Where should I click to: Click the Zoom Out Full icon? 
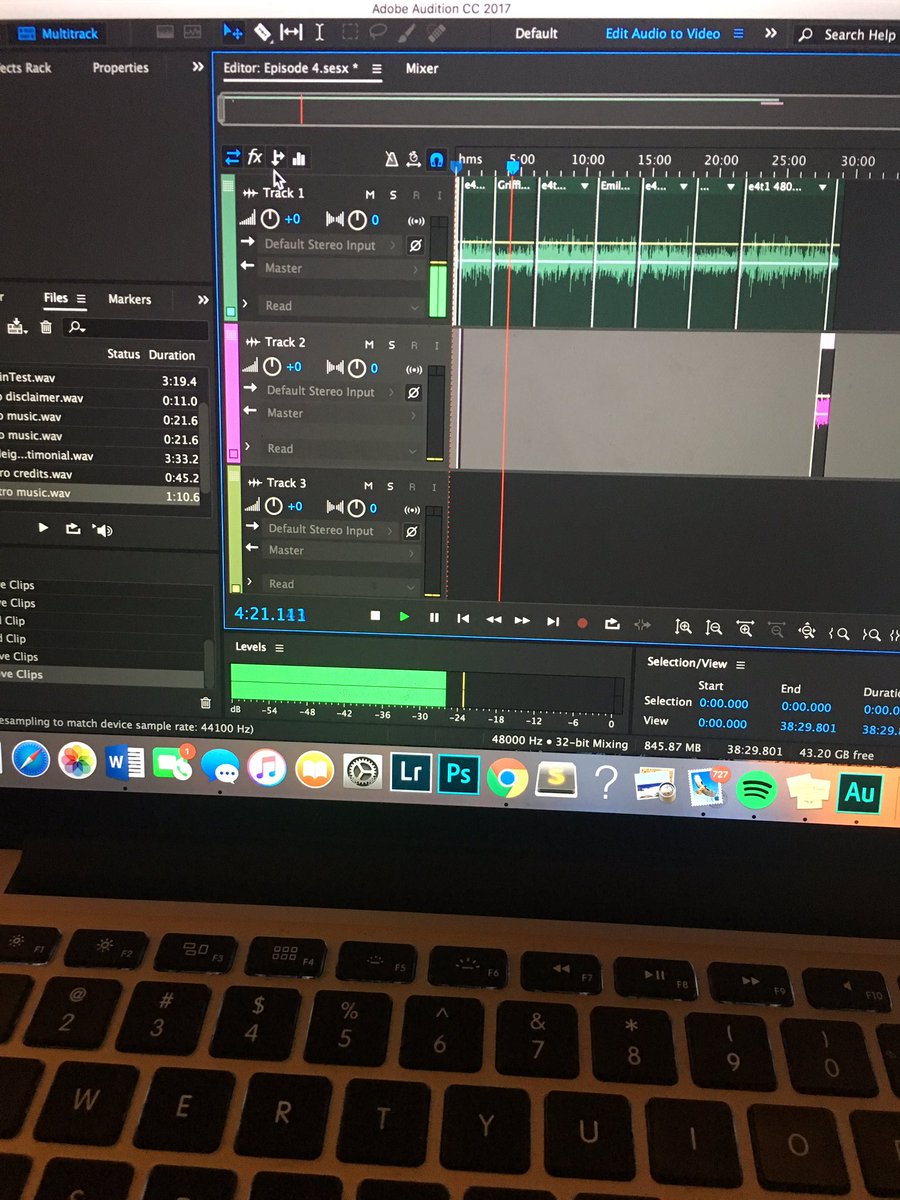[x=808, y=631]
